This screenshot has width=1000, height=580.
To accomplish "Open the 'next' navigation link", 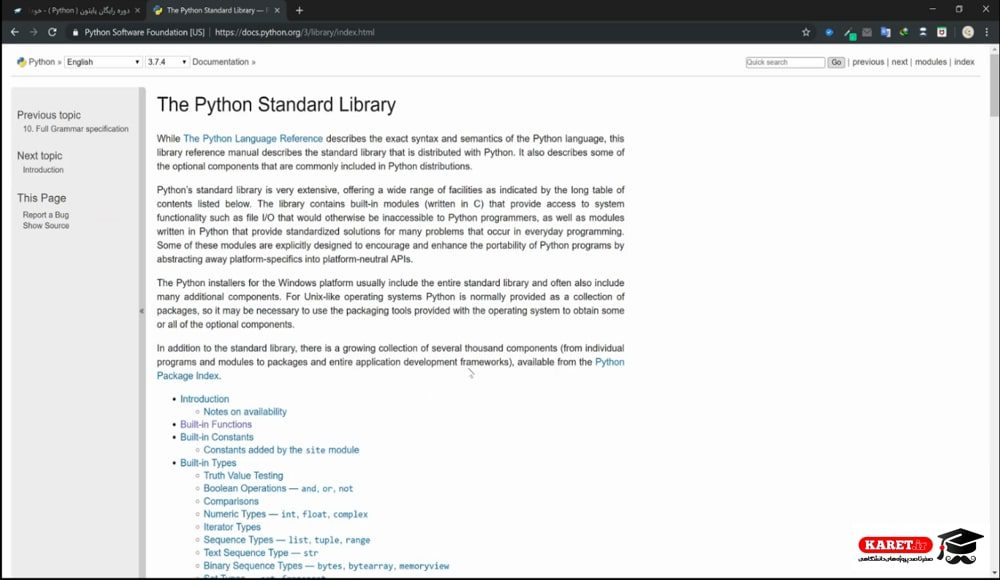I will pos(899,62).
